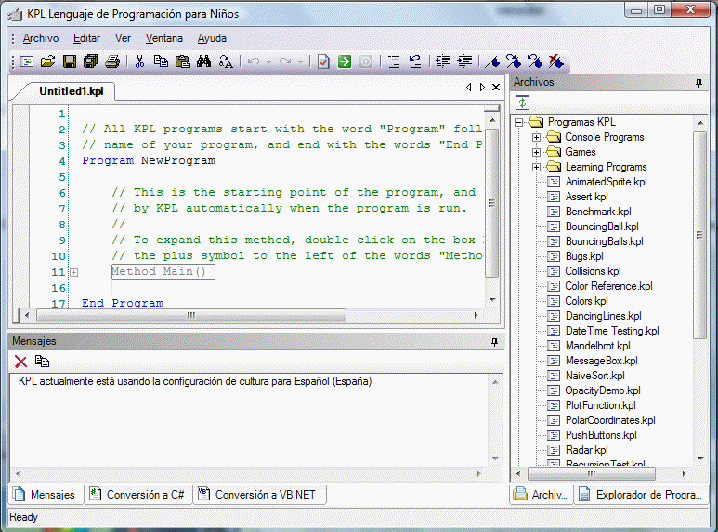Screen dimensions: 718x532
Task: Switch to the Conversión a C# tab
Action: 138,494
